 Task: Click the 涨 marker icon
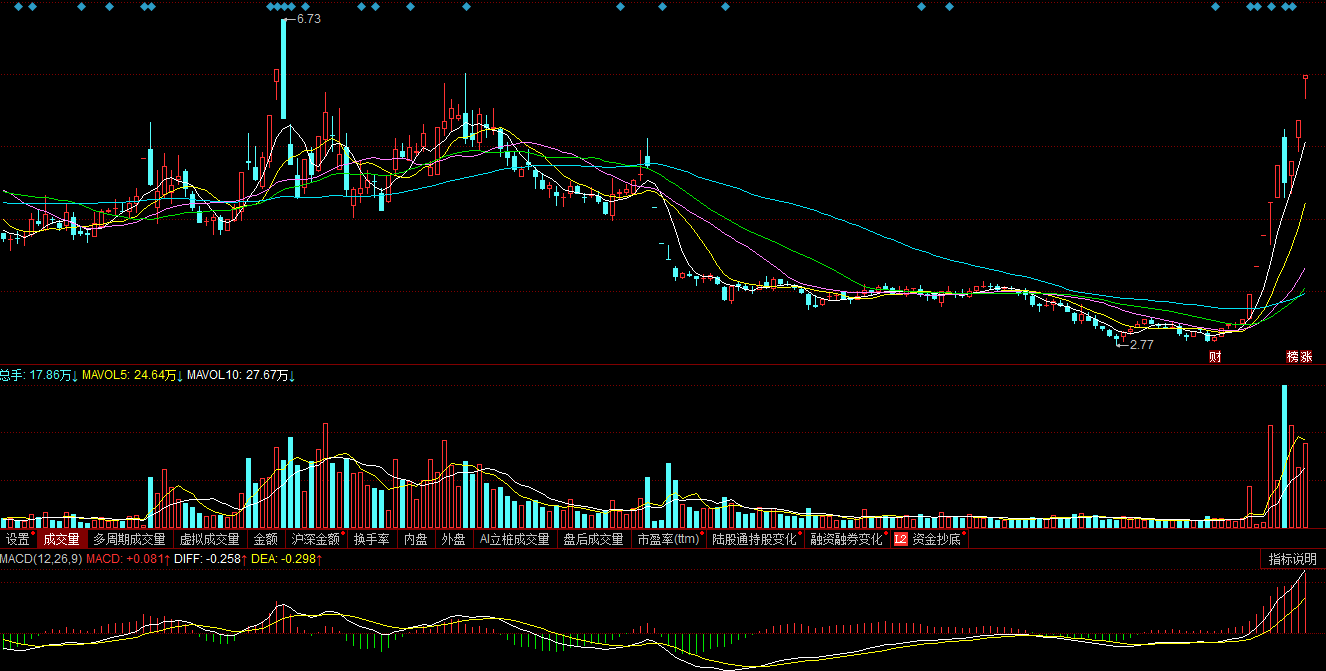[x=1306, y=357]
